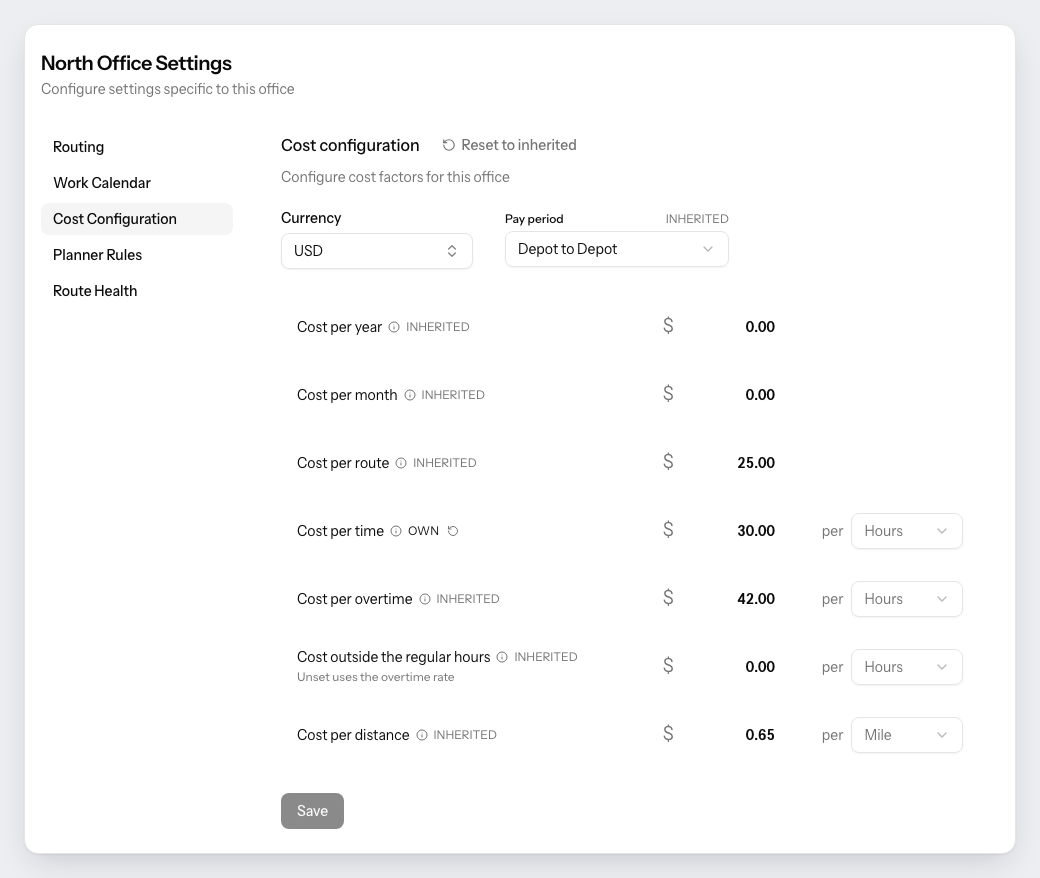Reset Cost per time with the OWN revert icon
This screenshot has width=1040, height=878.
[453, 531]
